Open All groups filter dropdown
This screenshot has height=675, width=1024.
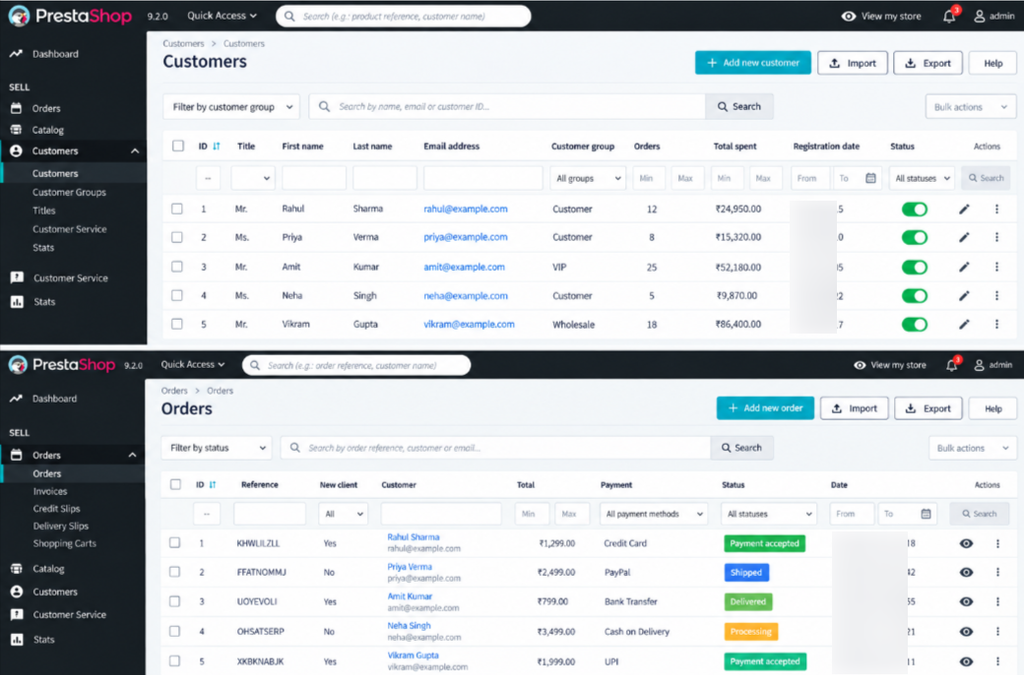pyautogui.click(x=588, y=178)
